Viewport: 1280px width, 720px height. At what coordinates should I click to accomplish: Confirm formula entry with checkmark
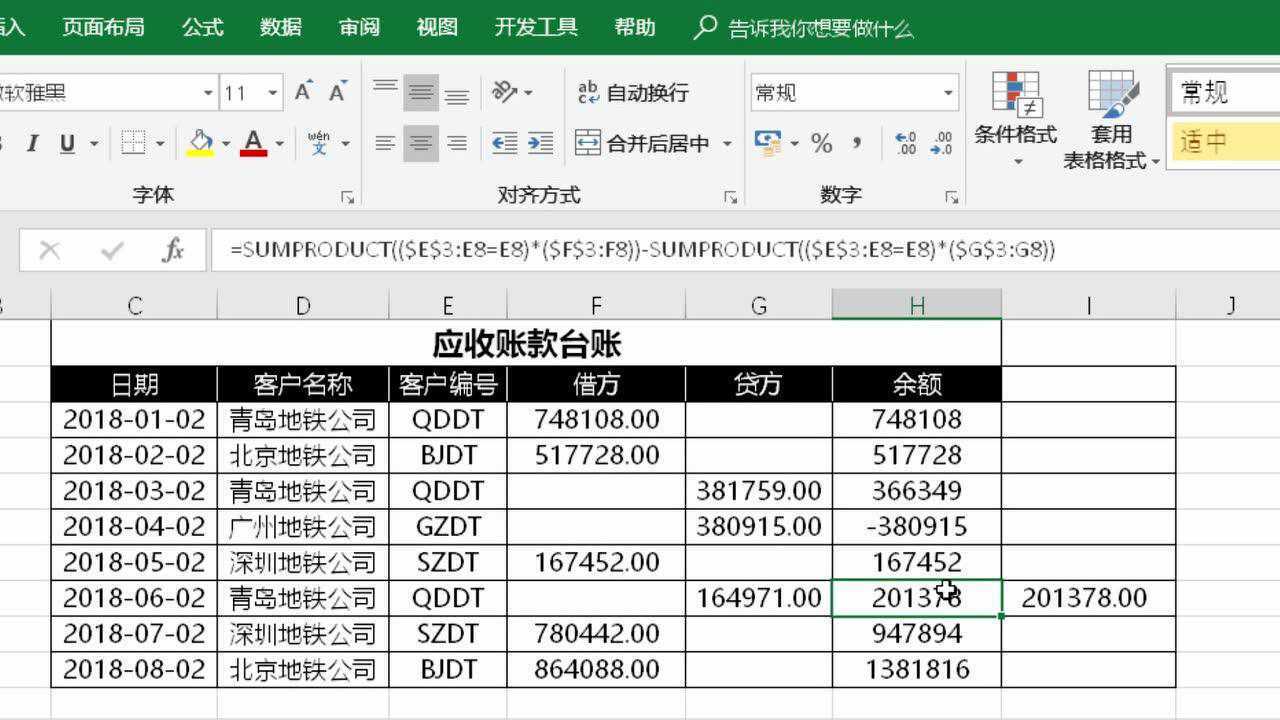[111, 250]
